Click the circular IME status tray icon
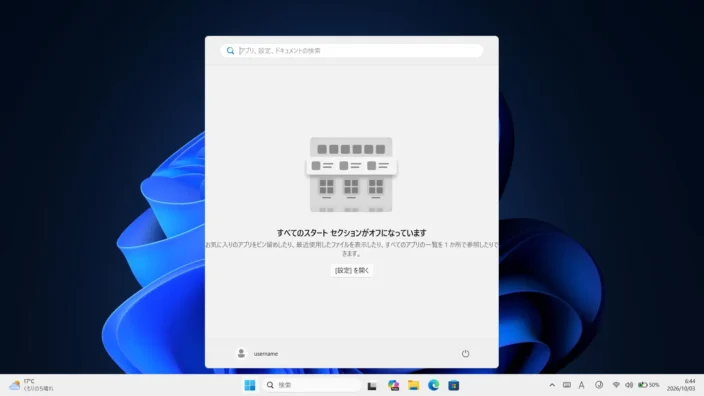The height and width of the screenshot is (396, 704). pyautogui.click(x=599, y=385)
